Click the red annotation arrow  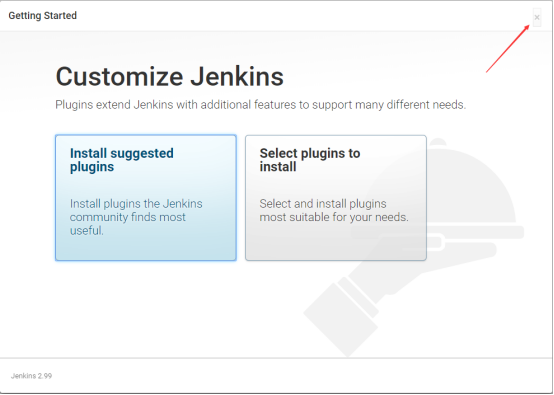[x=508, y=49]
